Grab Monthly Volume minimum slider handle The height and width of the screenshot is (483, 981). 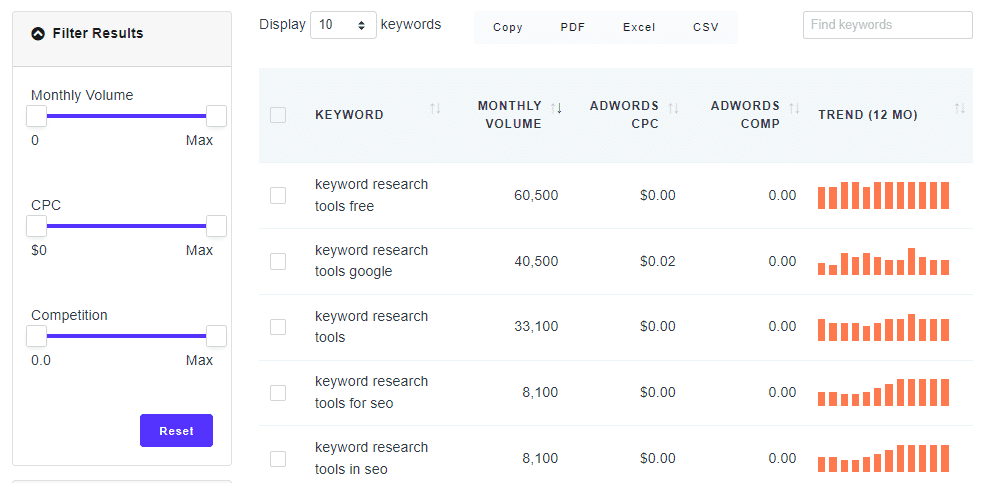[36, 116]
